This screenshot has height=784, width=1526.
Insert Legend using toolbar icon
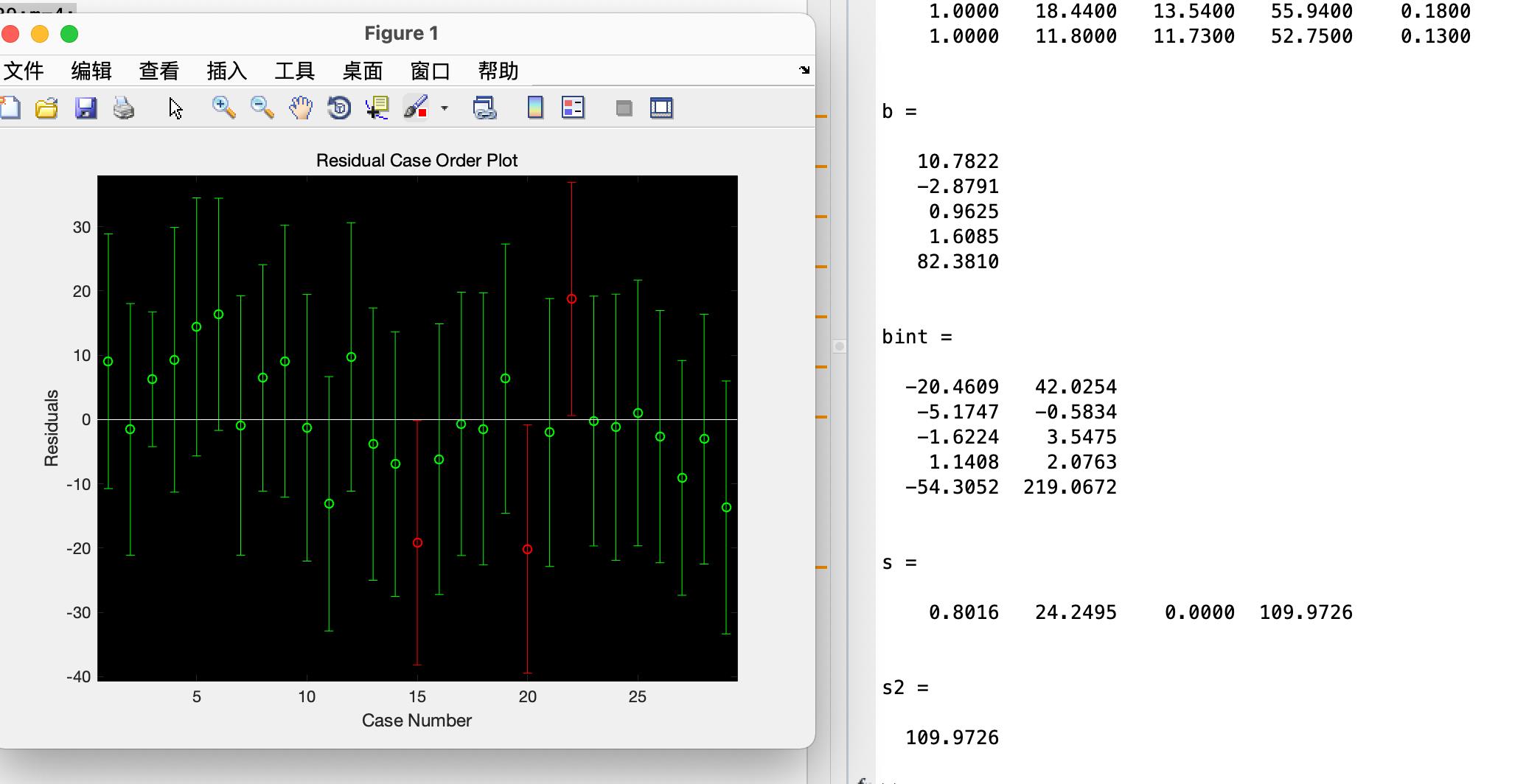point(573,108)
